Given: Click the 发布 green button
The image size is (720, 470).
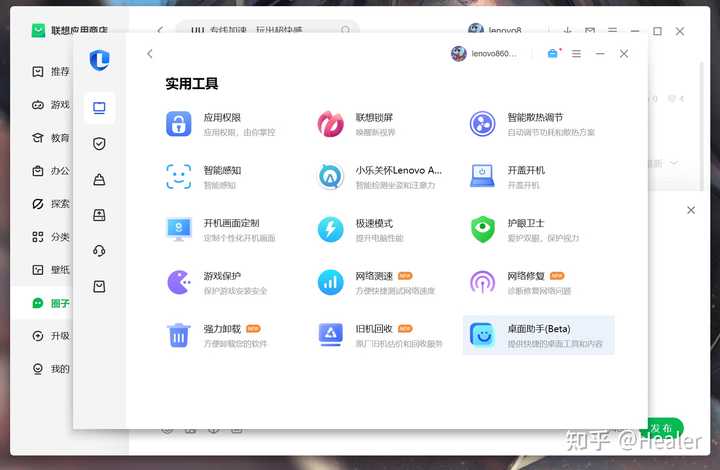Looking at the screenshot, I should point(664,428).
